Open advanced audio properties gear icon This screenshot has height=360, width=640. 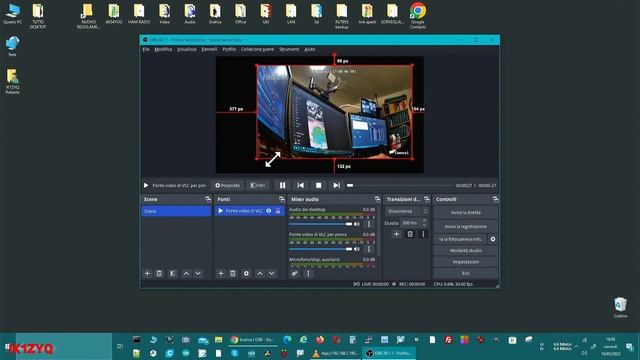click(294, 273)
